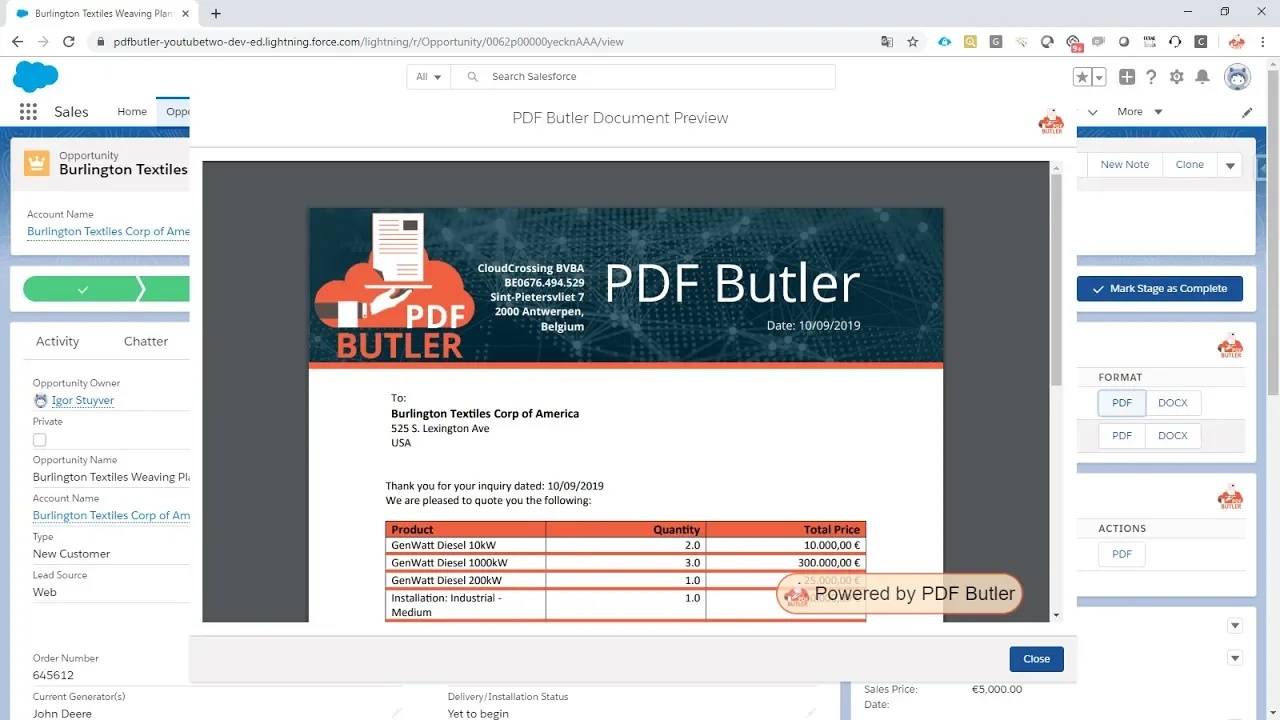The image size is (1280, 720).
Task: Bookmark this page with the star icon
Action: click(x=912, y=42)
